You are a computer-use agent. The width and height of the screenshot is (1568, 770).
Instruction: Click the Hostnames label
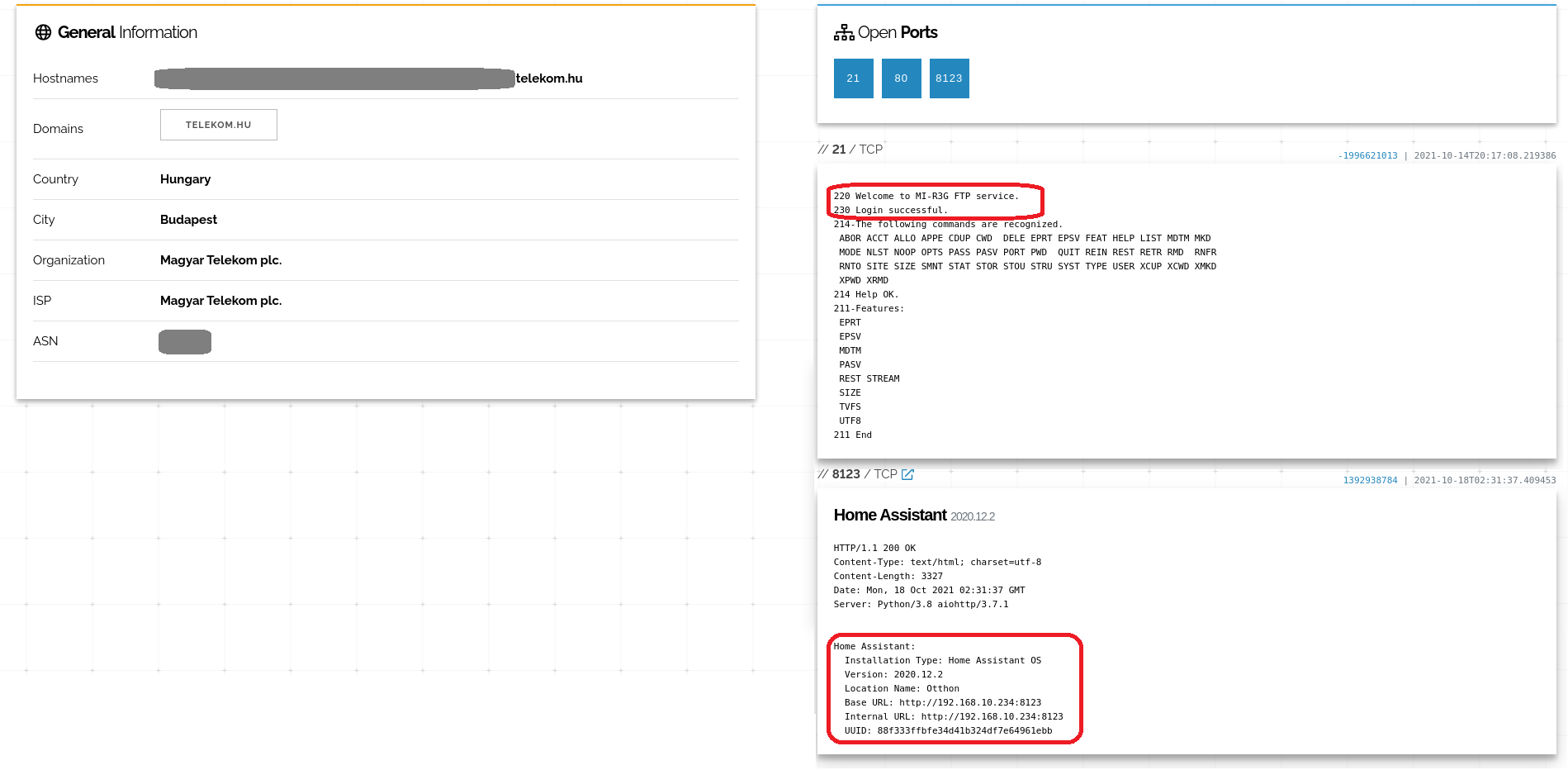click(65, 78)
